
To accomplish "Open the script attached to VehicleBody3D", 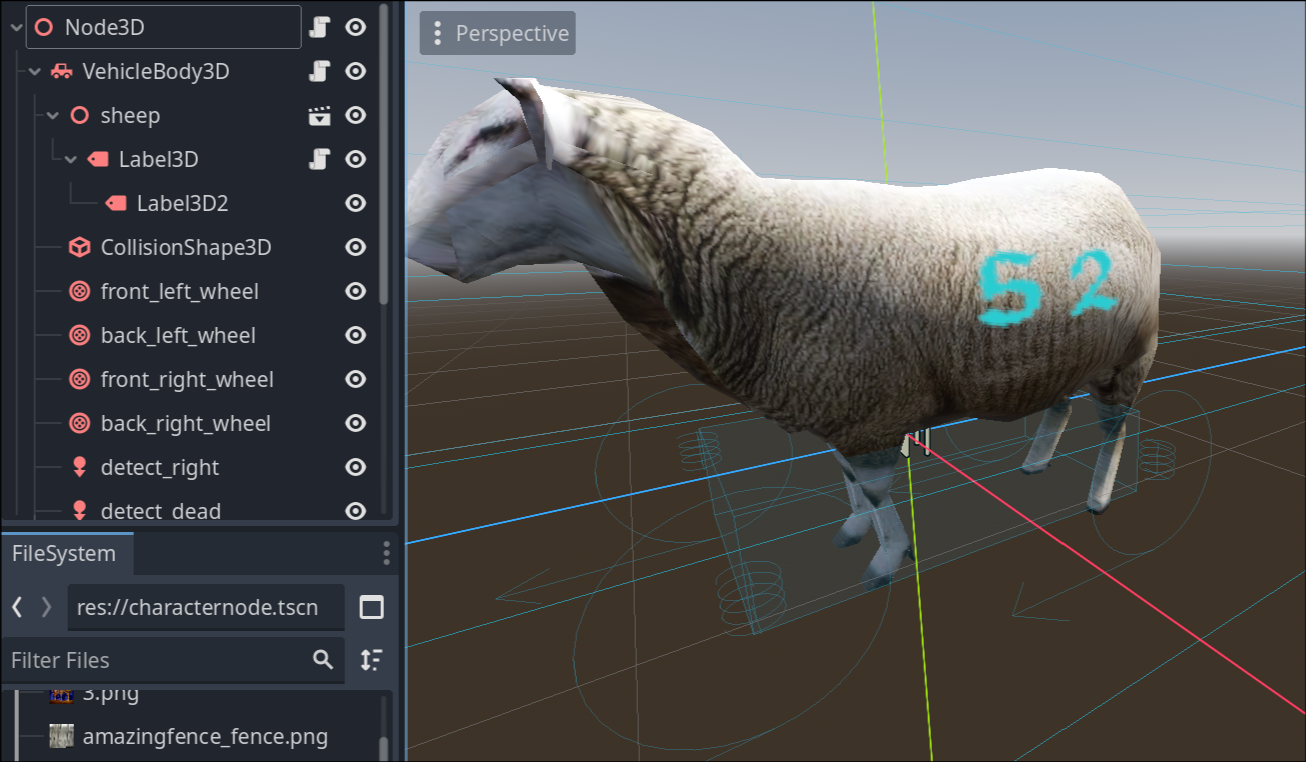I will pos(320,71).
